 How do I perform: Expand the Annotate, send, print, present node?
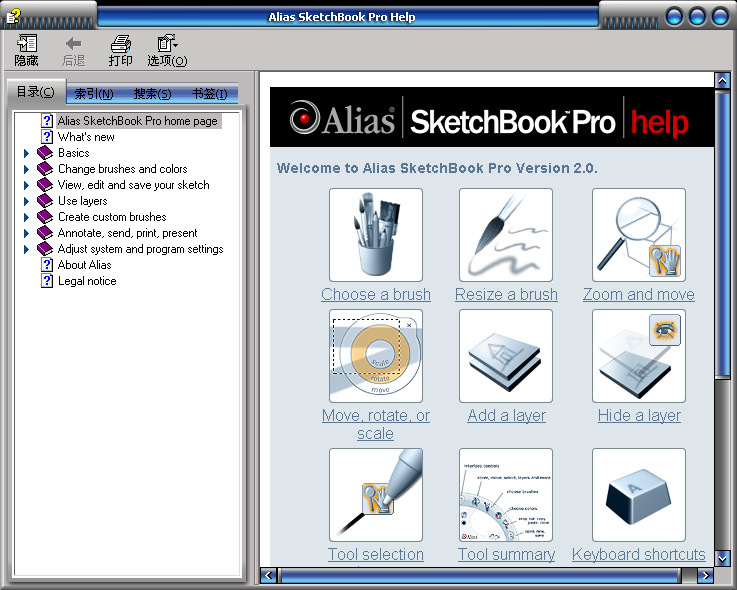tap(26, 233)
